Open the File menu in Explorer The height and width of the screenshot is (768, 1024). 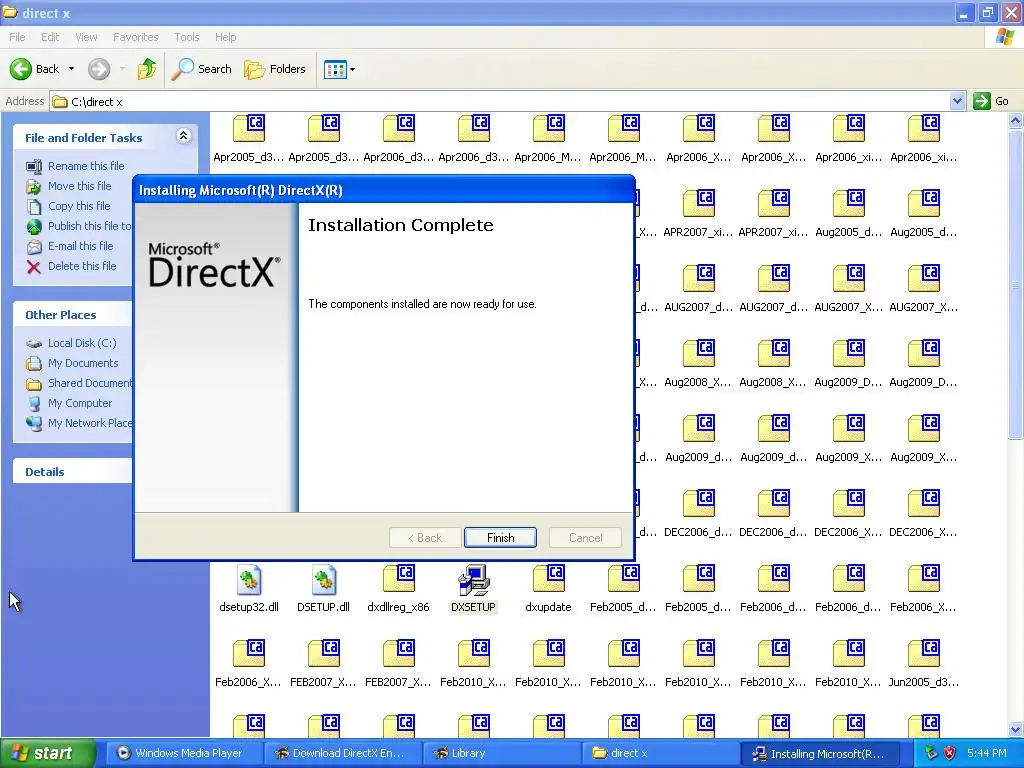click(x=17, y=37)
